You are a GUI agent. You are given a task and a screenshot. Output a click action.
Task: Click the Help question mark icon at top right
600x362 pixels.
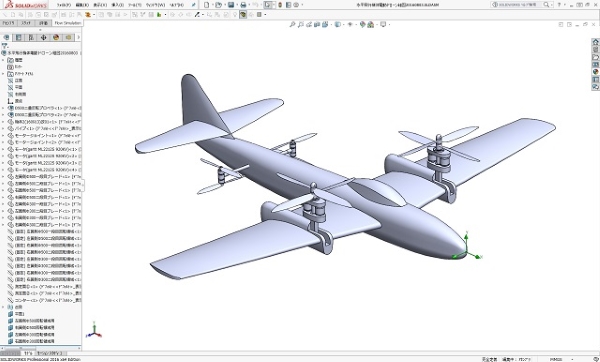[559, 5]
